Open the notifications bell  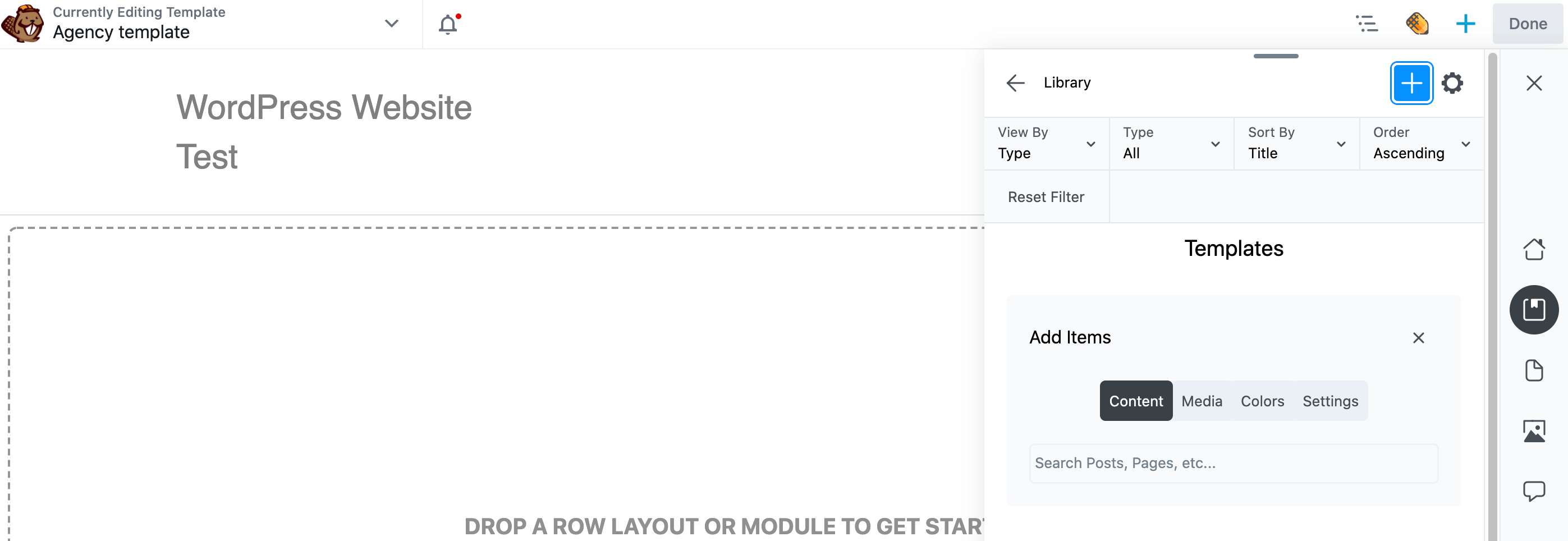[x=448, y=24]
